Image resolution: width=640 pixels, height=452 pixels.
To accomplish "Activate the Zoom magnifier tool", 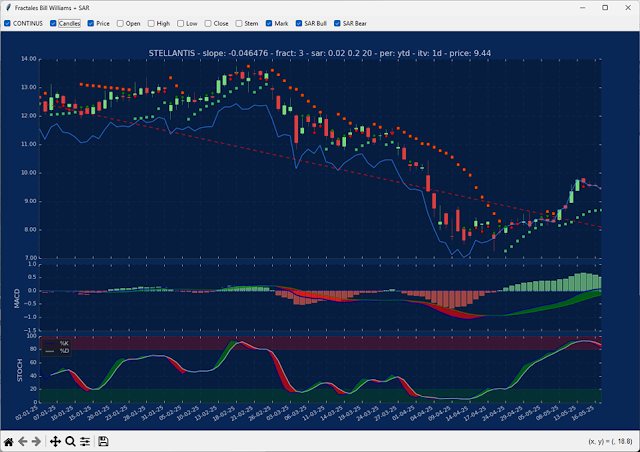I will pos(70,441).
